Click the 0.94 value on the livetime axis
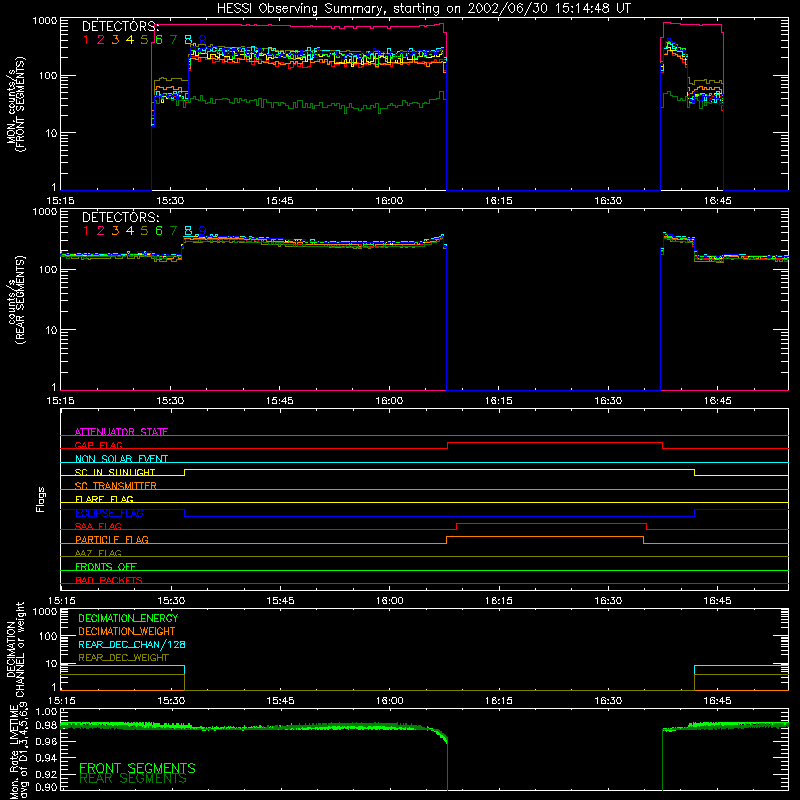The width and height of the screenshot is (800, 800). (46, 758)
